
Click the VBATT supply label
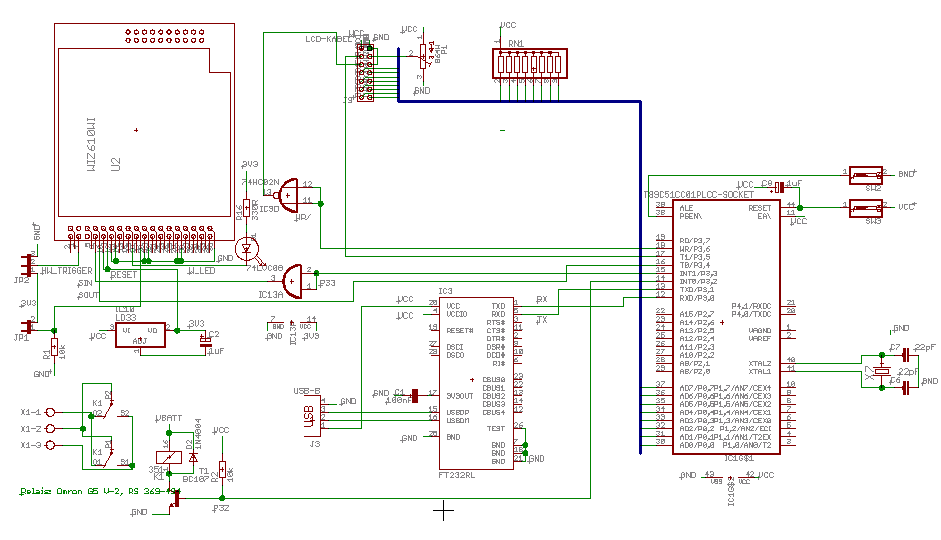click(x=169, y=418)
